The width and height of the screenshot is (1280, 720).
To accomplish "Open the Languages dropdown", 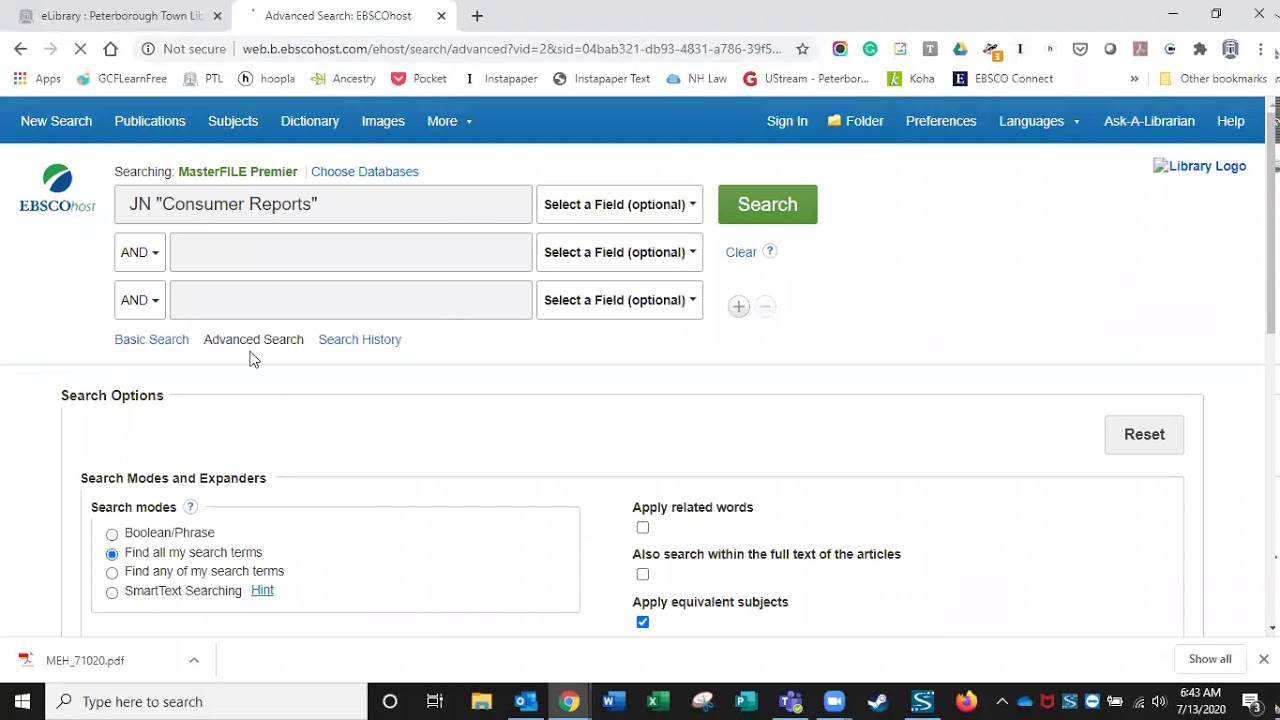I will 1039,121.
